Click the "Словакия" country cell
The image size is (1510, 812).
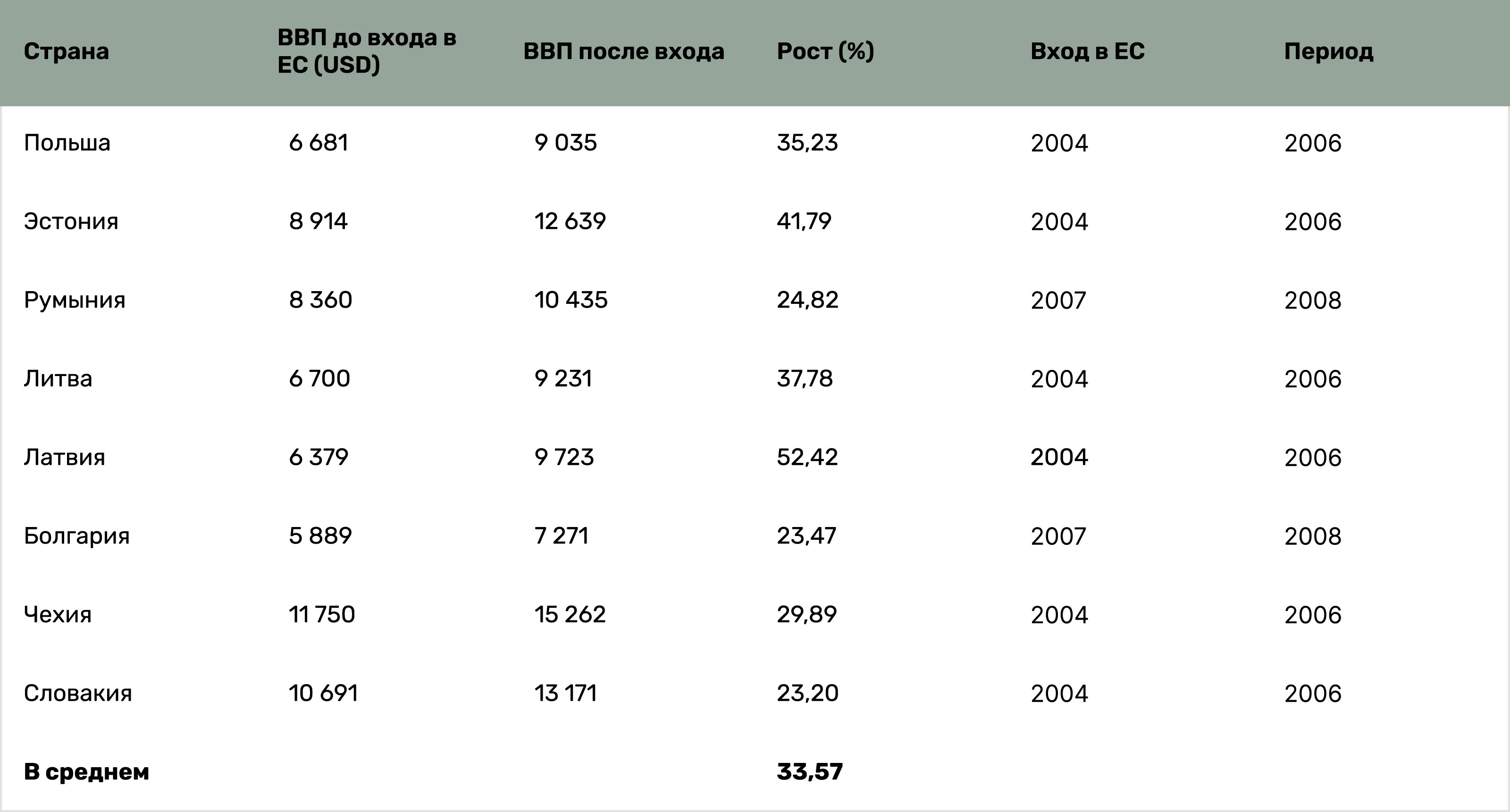pyautogui.click(x=78, y=693)
